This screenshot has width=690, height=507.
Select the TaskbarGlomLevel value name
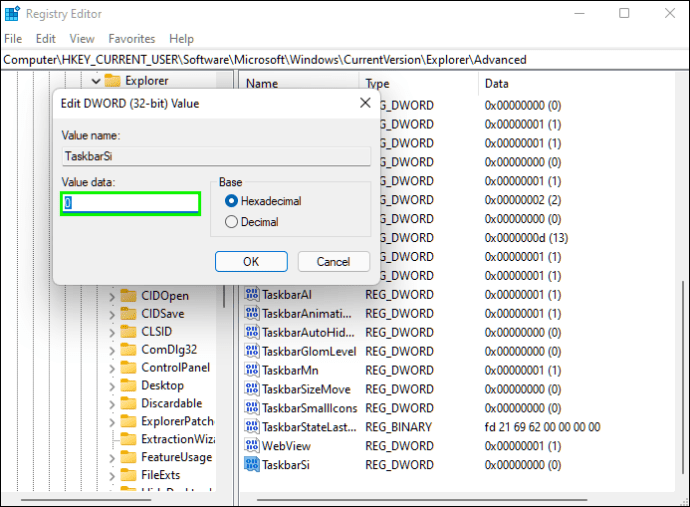click(309, 351)
